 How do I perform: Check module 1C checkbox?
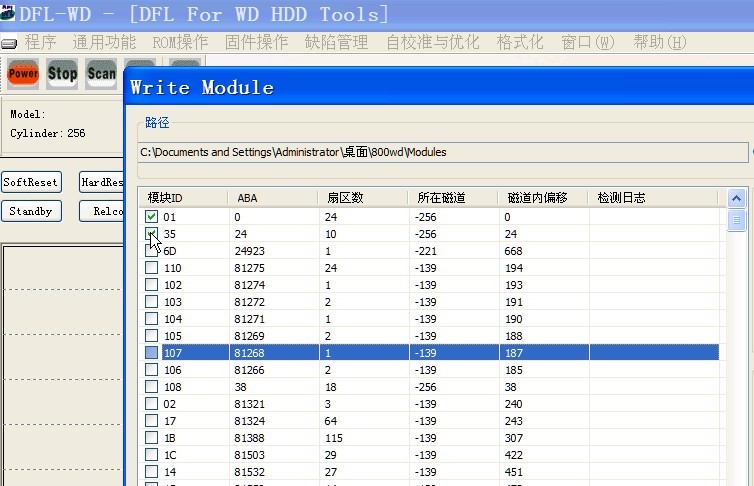[151, 454]
